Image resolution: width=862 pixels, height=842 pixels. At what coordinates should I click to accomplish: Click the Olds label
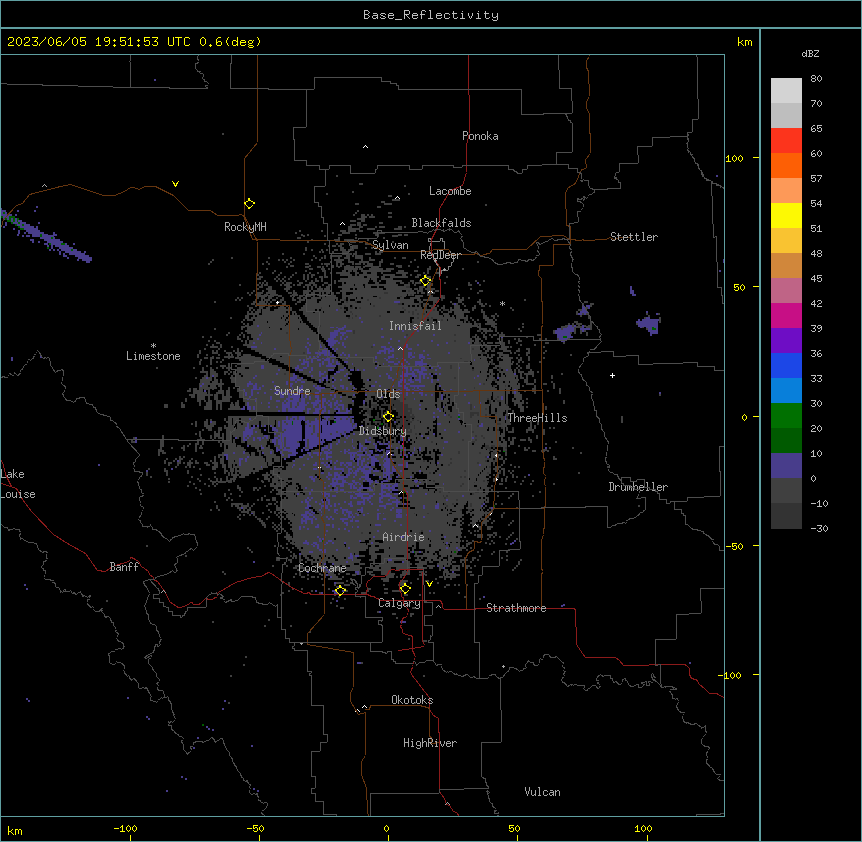click(388, 394)
